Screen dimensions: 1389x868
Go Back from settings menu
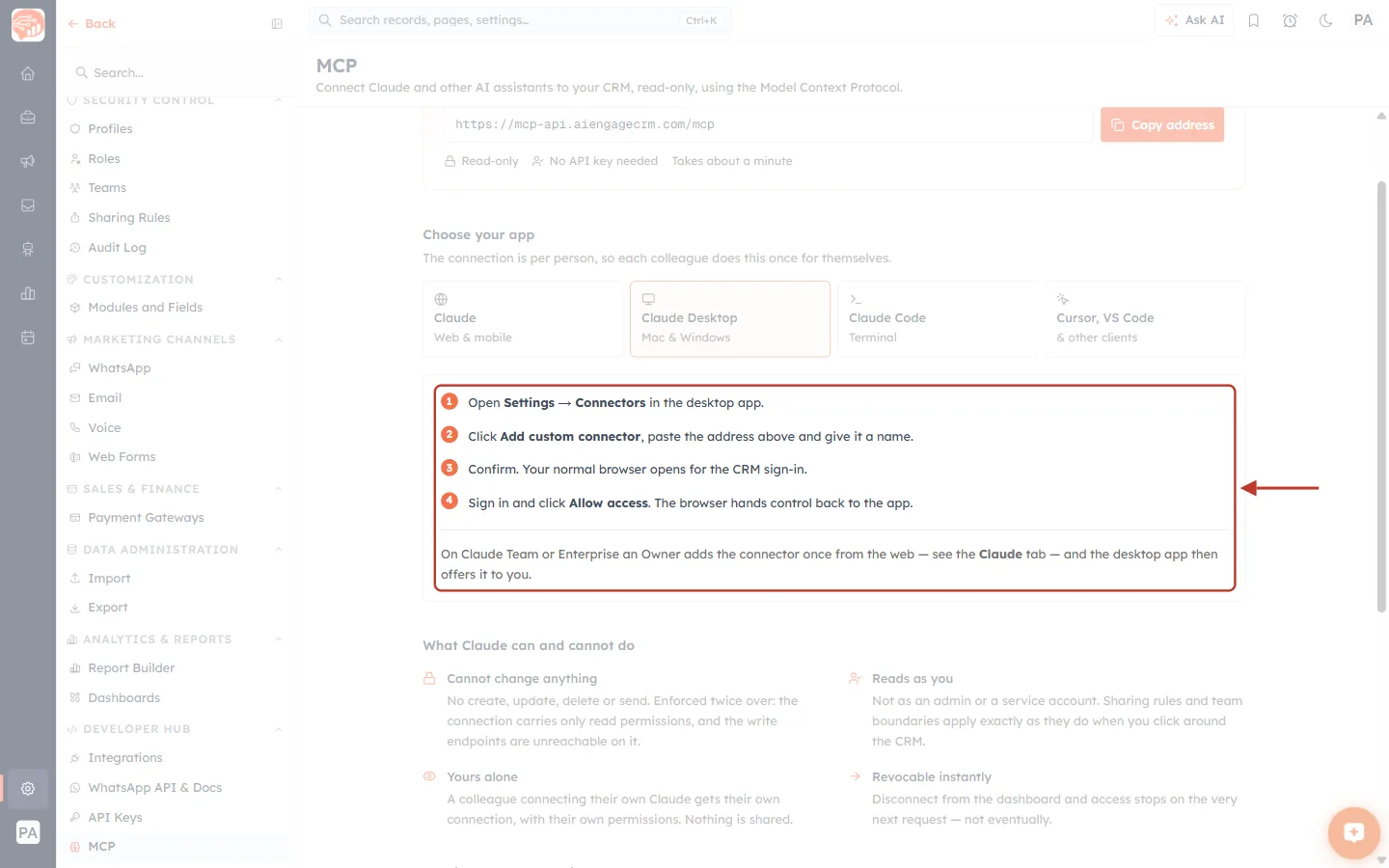pyautogui.click(x=92, y=24)
